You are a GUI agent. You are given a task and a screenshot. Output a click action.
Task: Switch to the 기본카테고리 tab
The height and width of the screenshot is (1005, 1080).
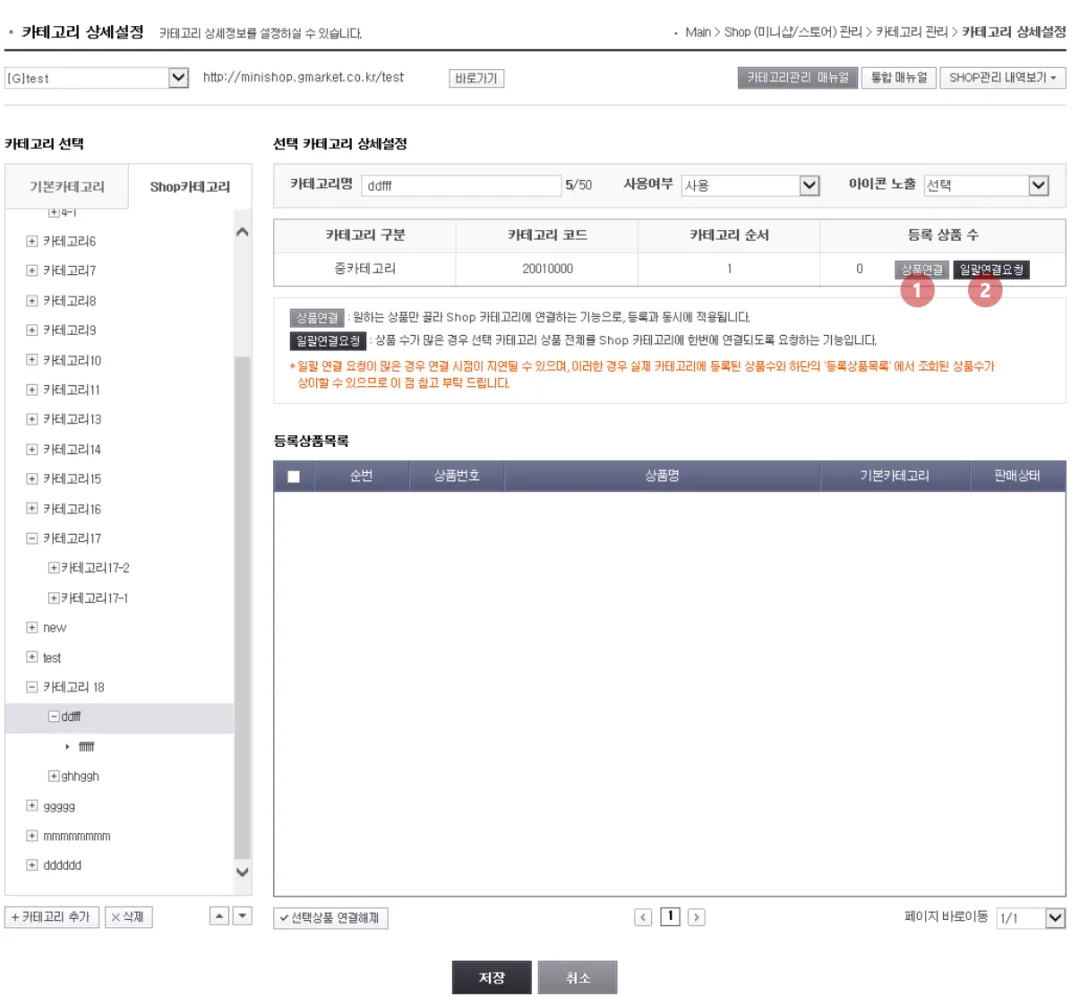pyautogui.click(x=67, y=187)
